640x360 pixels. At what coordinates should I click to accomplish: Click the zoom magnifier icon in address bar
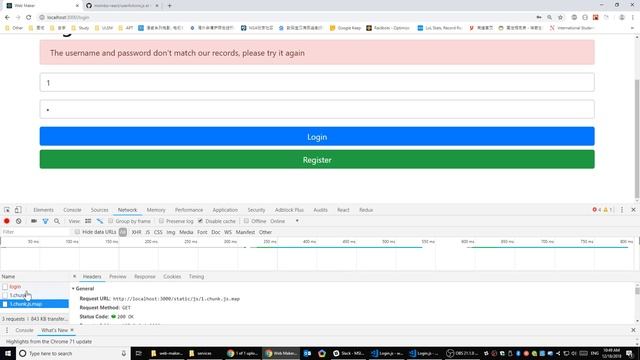[550, 17]
